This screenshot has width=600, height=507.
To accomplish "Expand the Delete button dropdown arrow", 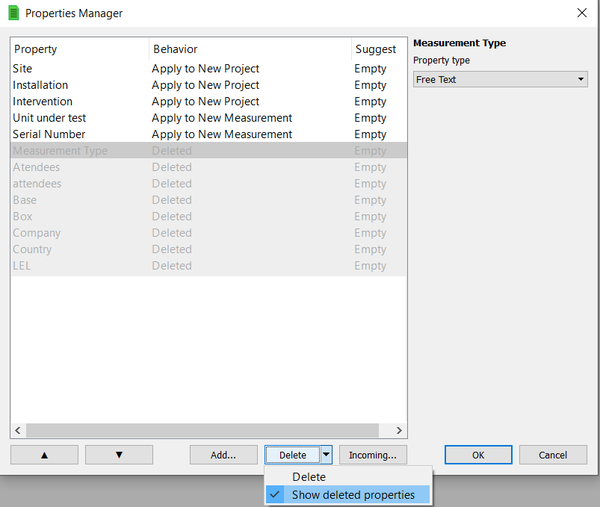I will click(326, 455).
